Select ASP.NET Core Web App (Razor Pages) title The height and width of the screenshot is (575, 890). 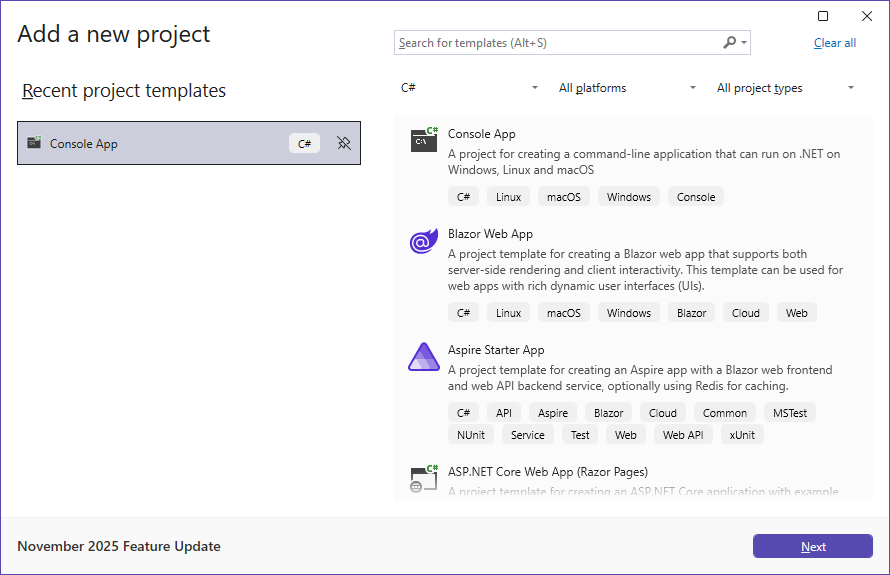pyautogui.click(x=548, y=472)
